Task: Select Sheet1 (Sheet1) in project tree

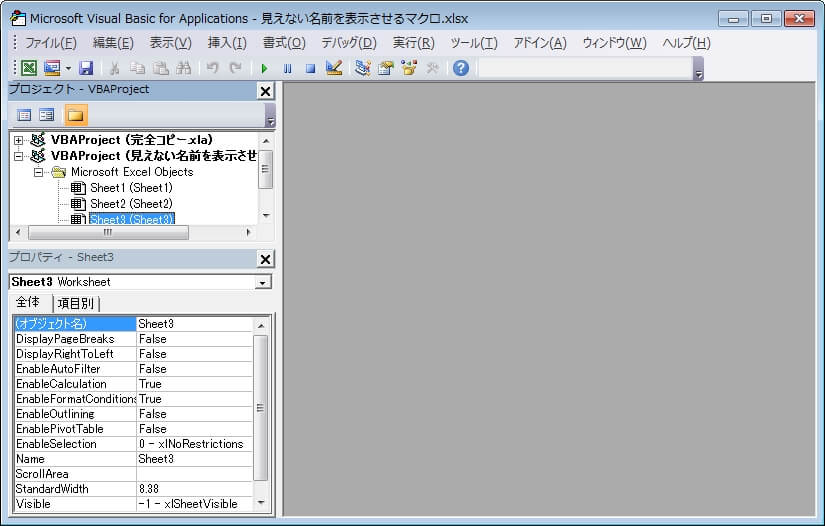Action: coord(131,188)
